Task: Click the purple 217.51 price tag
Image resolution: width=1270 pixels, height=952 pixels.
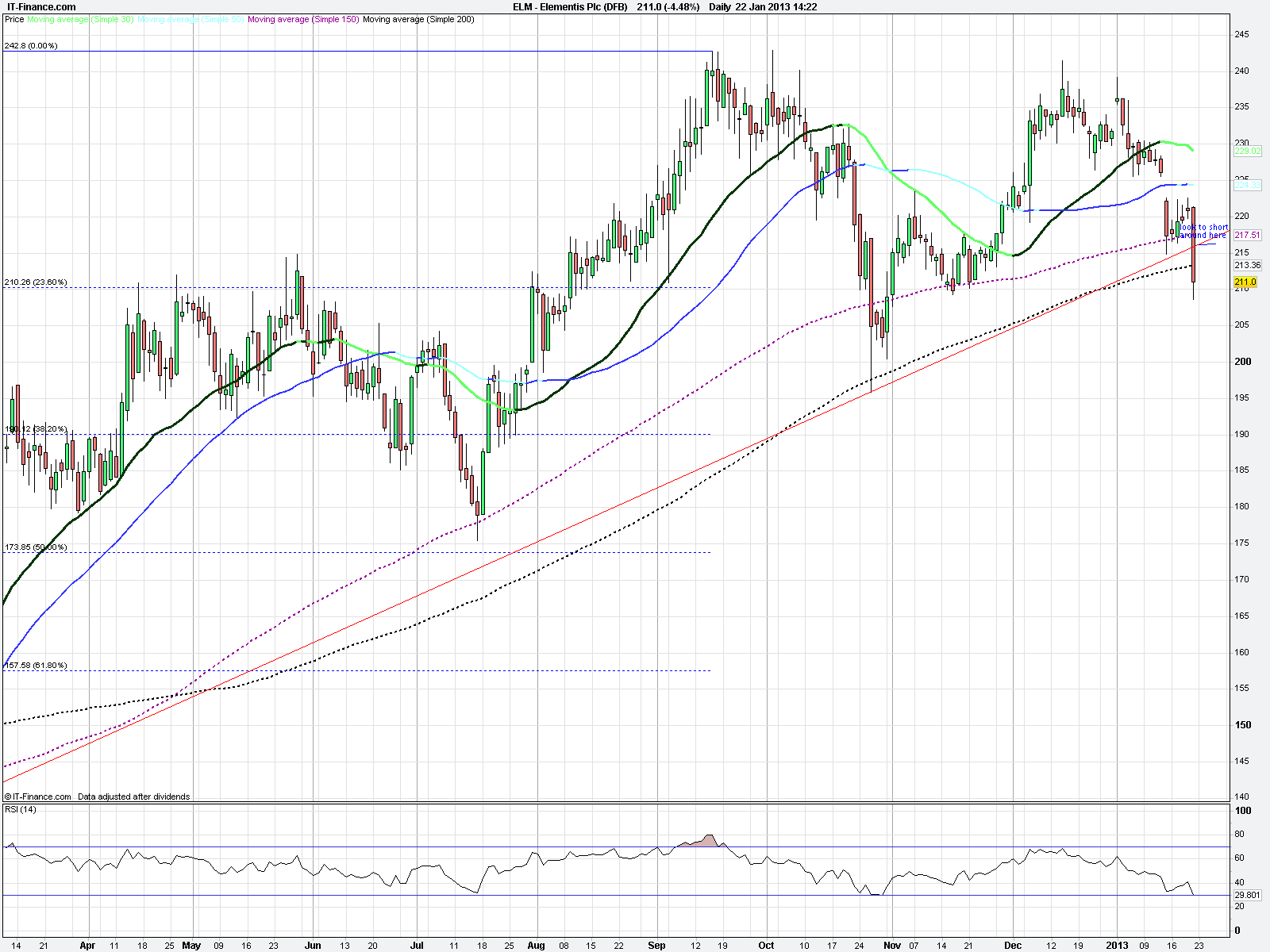Action: click(x=1247, y=235)
